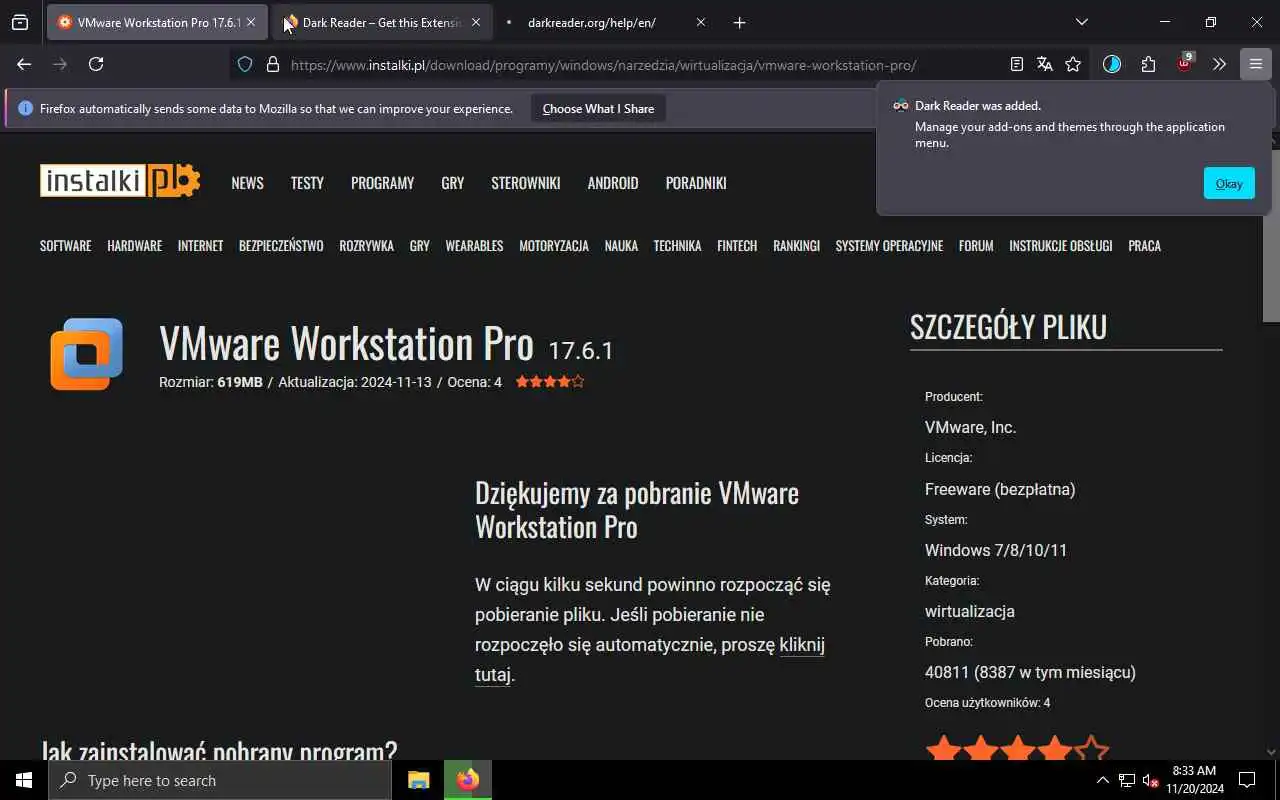Screen dimensions: 1280x800
Task: Open HARDWARE category link
Action: click(x=134, y=246)
